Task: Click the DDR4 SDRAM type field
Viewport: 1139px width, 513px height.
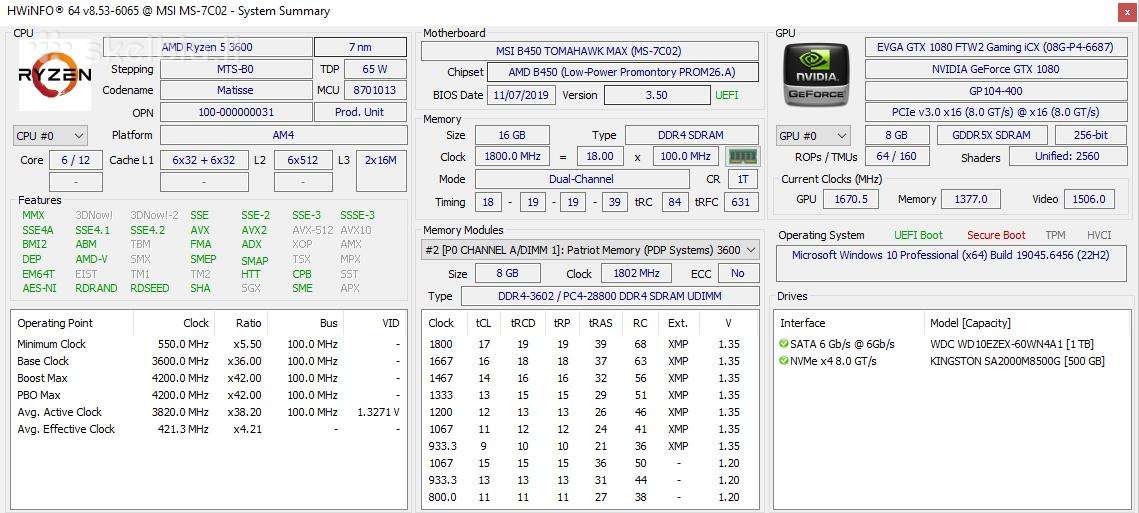Action: (692, 135)
